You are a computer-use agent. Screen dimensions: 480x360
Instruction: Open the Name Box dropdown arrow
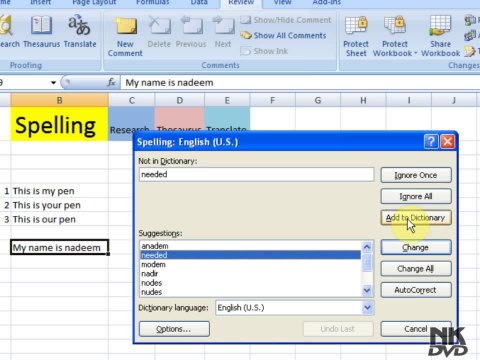53,83
